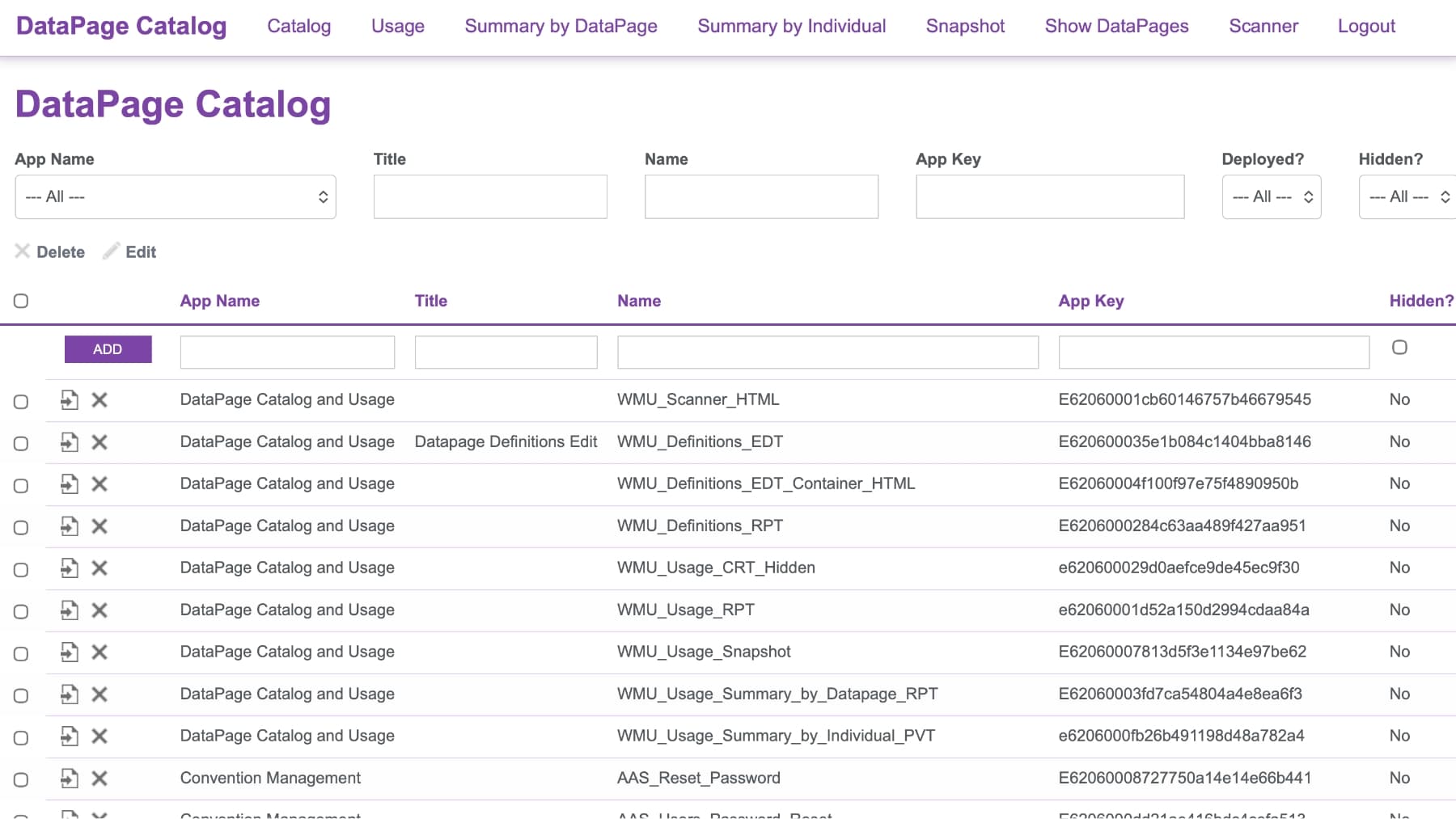The height and width of the screenshot is (819, 1456).
Task: Sort by the App Name column header
Action: pyautogui.click(x=220, y=301)
